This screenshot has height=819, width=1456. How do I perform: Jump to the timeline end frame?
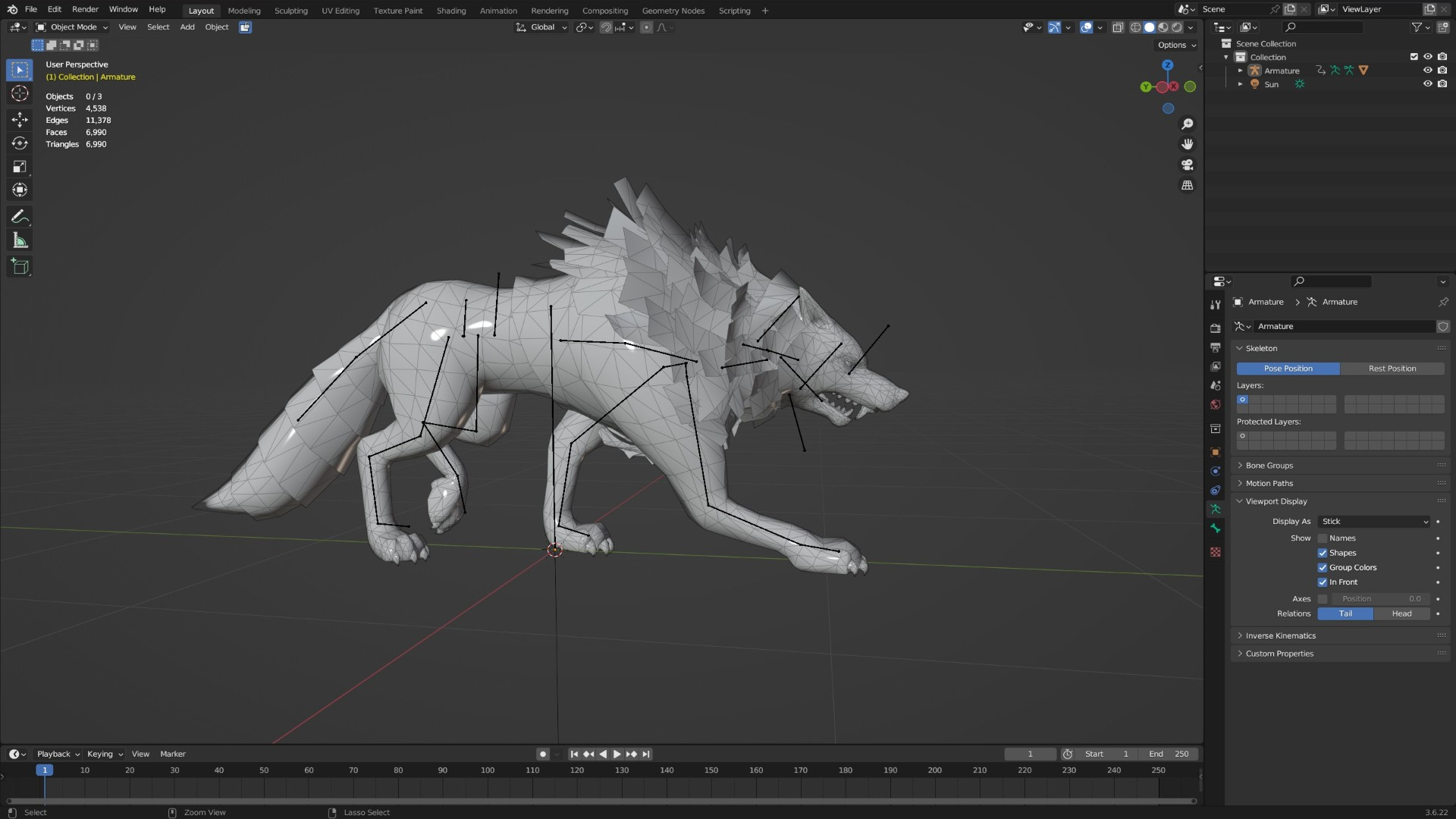pyautogui.click(x=646, y=754)
